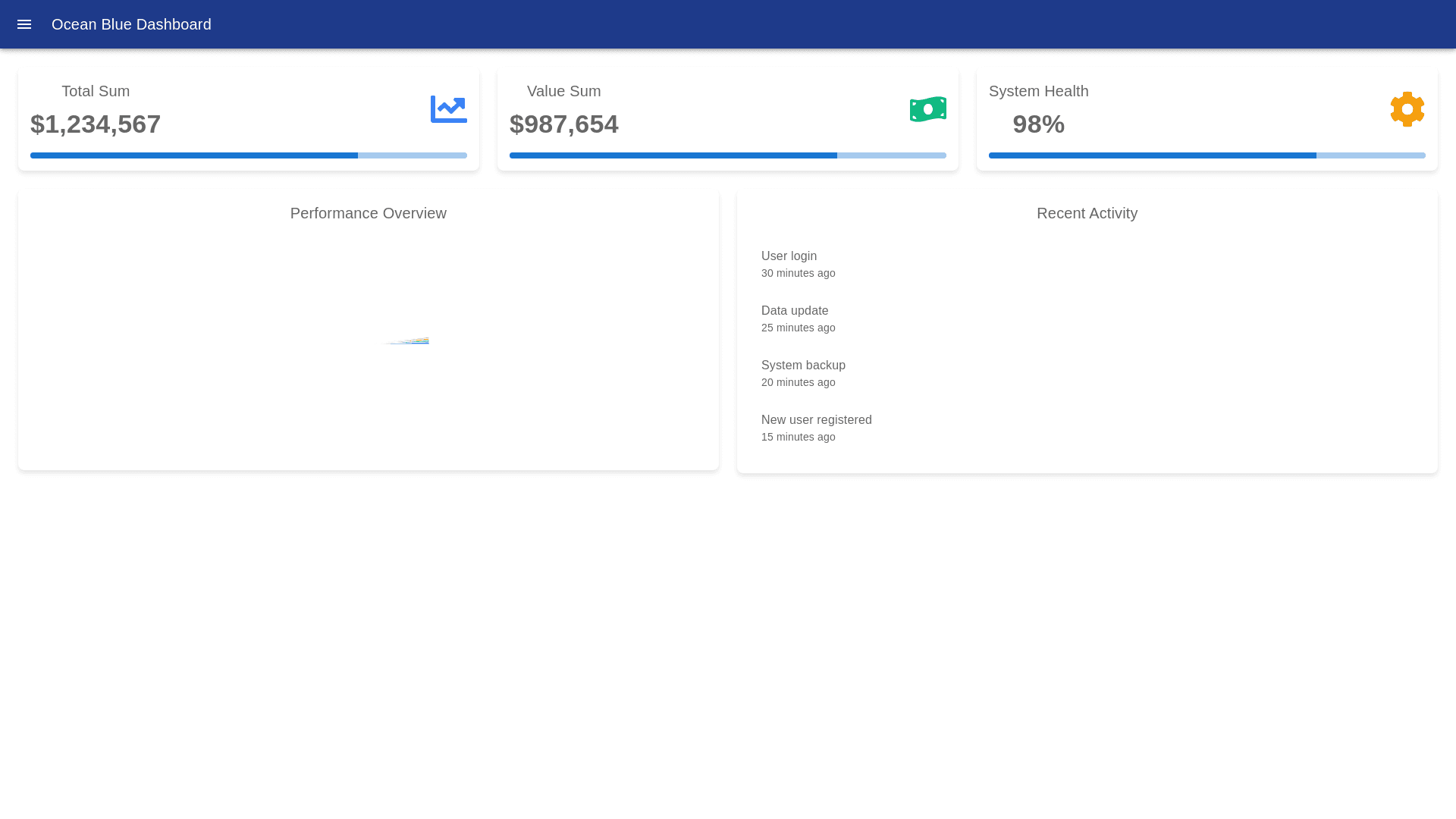This screenshot has width=1456, height=819.
Task: Click the blue trending chart icon
Action: tap(449, 109)
